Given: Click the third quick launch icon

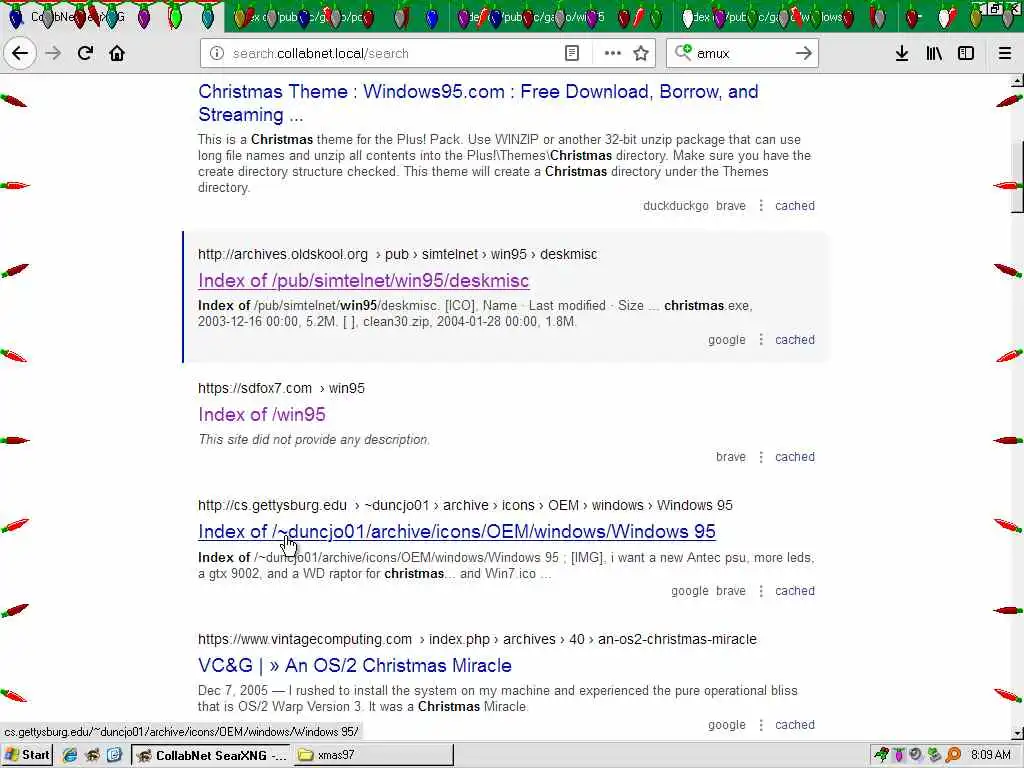Looking at the screenshot, I should click(x=114, y=755).
